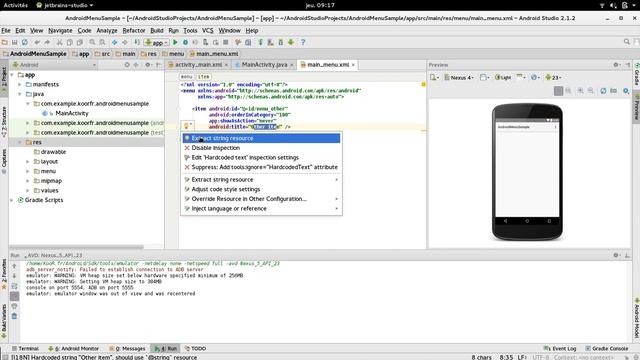Click Scroll from Source icon in Project panel

click(x=127, y=64)
